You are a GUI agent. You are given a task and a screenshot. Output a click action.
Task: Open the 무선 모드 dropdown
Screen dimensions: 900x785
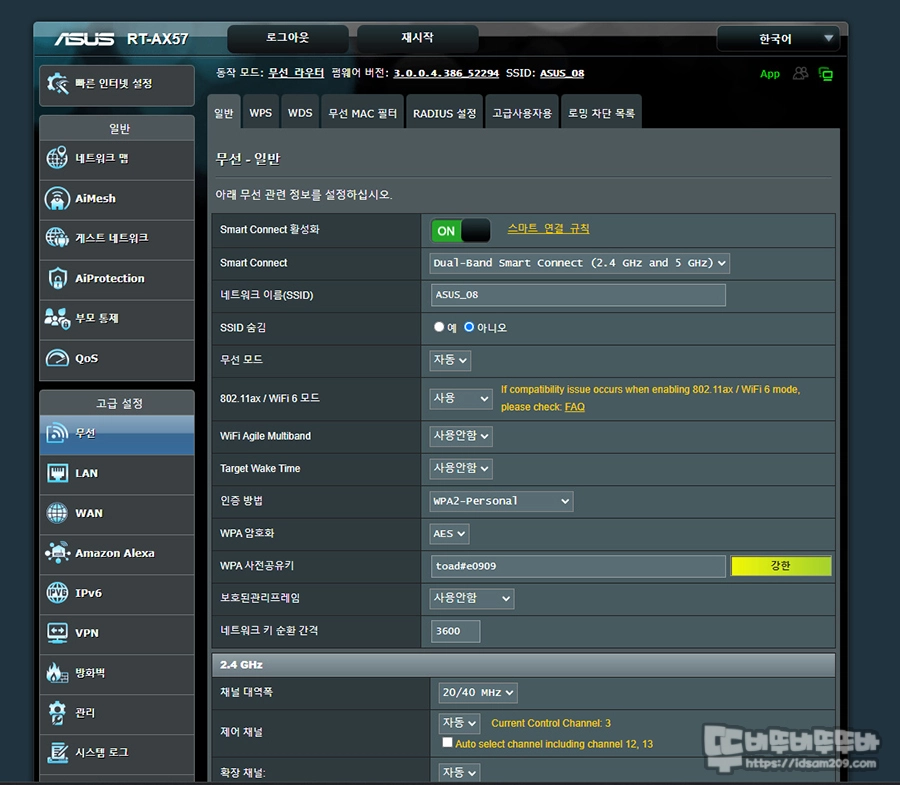tap(450, 360)
